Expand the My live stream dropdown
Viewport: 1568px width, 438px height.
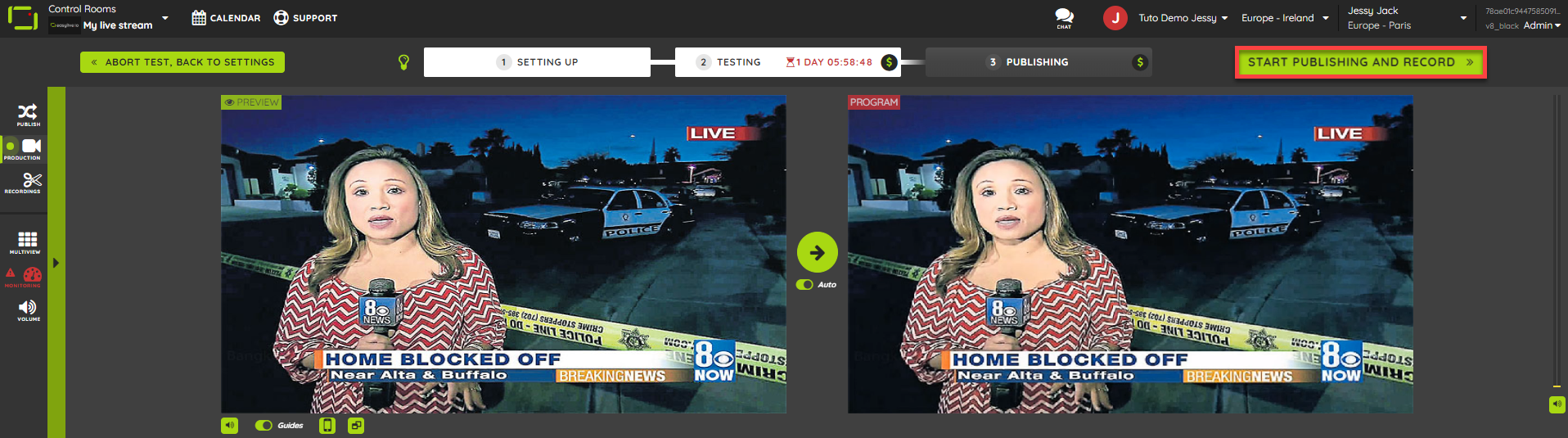coord(165,18)
